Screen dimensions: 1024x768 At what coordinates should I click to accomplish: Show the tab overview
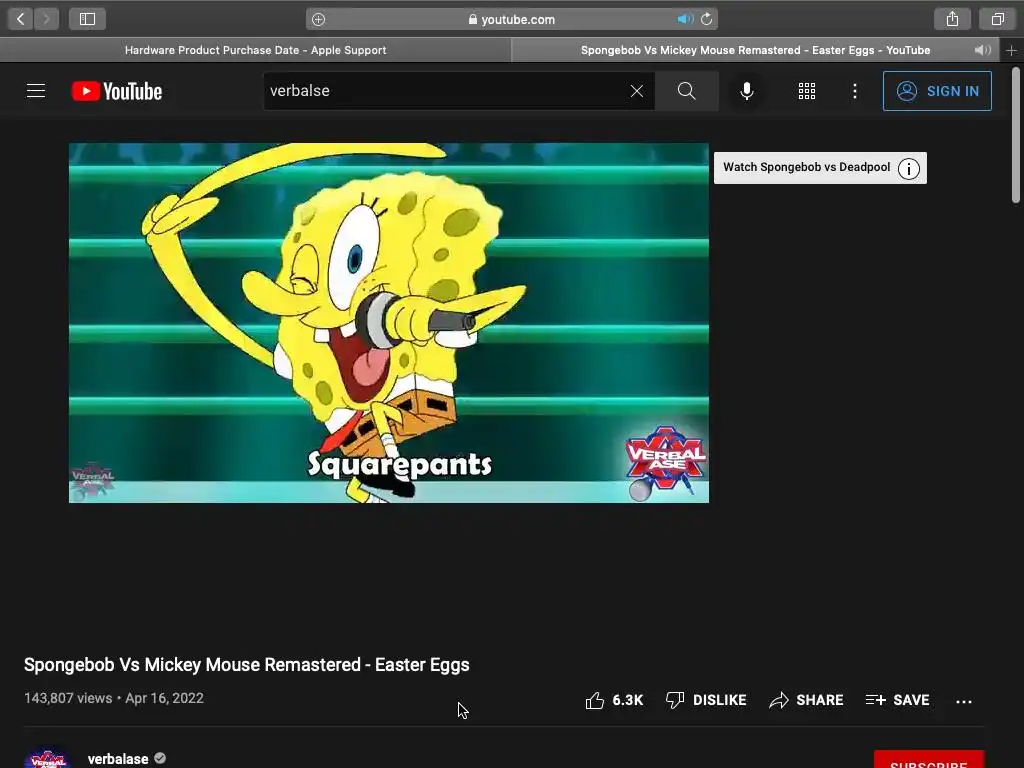pos(997,19)
